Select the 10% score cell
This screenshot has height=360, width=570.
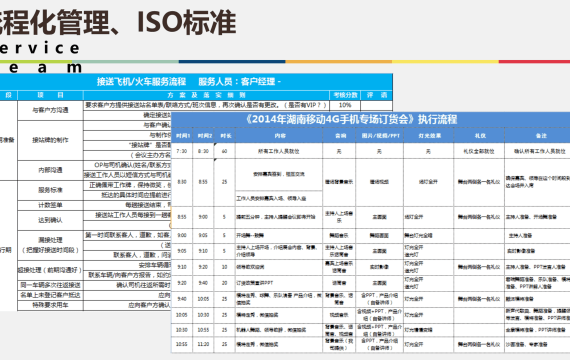point(345,105)
